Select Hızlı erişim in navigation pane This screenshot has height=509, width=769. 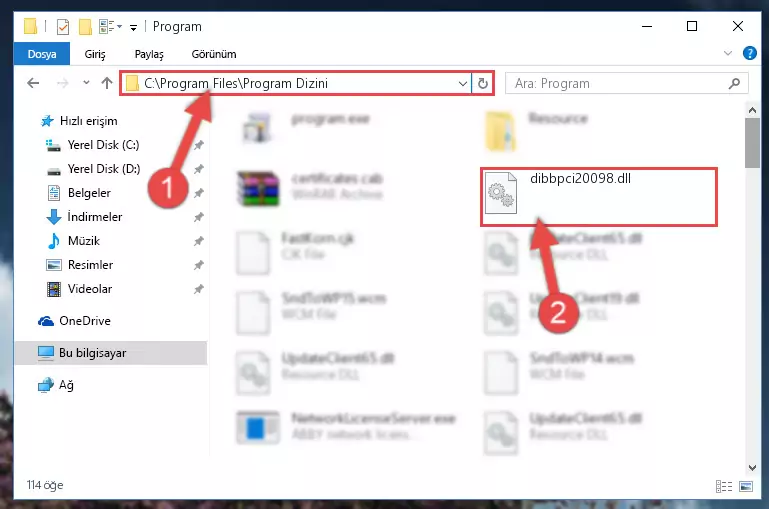[x=88, y=121]
